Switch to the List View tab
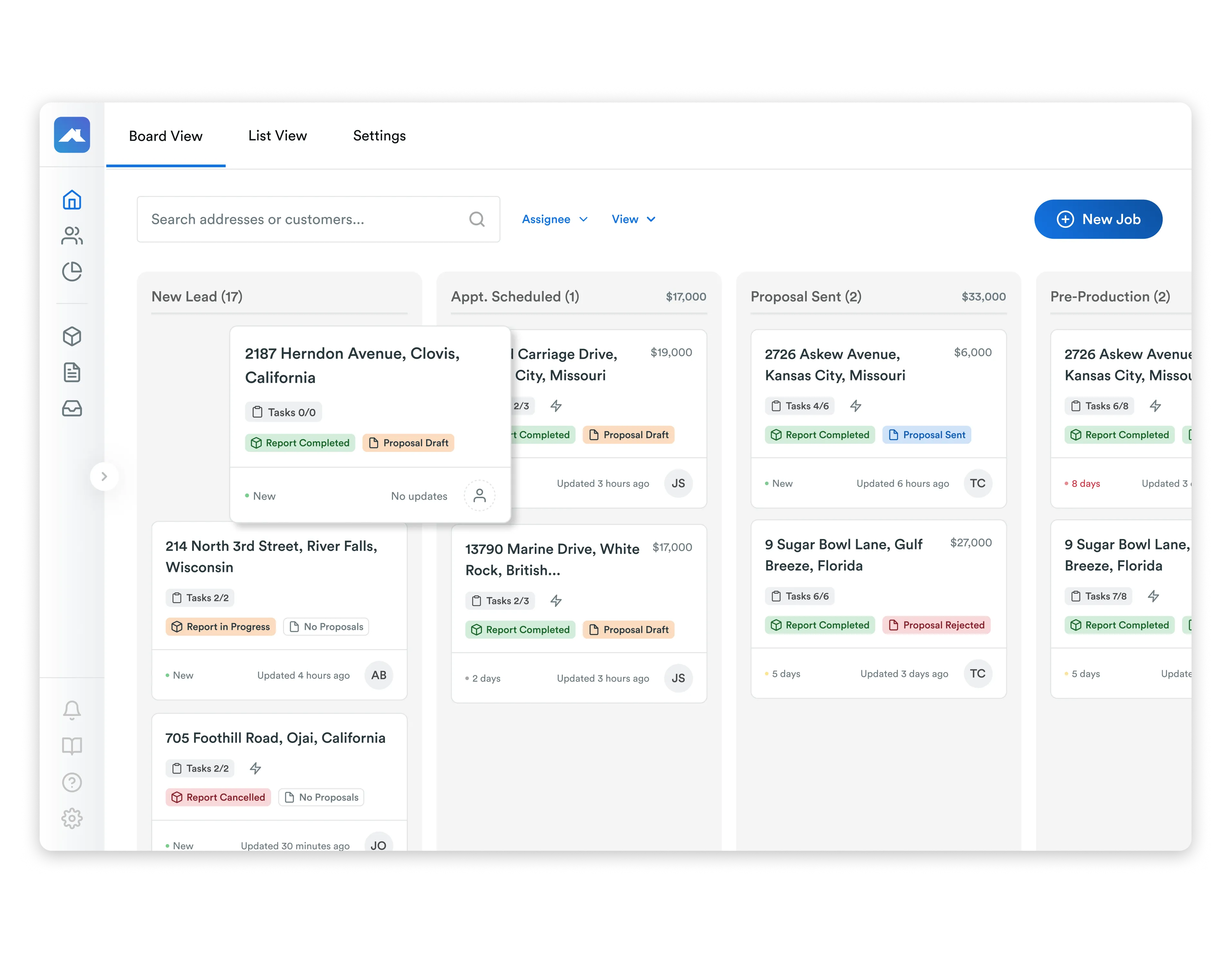 coord(278,136)
